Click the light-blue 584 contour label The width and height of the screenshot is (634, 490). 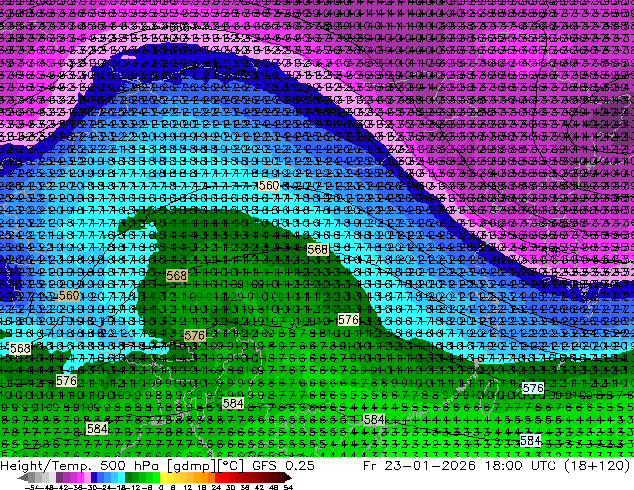(530, 440)
